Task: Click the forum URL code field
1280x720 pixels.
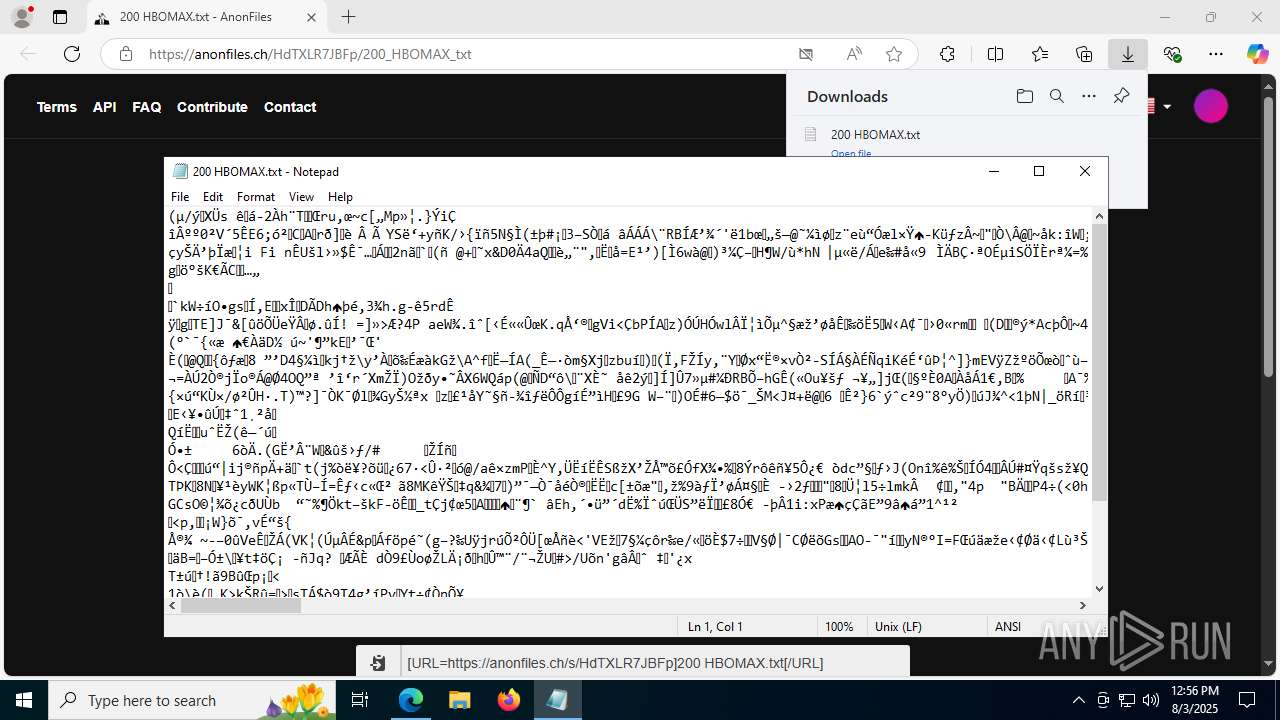Action: coord(654,662)
